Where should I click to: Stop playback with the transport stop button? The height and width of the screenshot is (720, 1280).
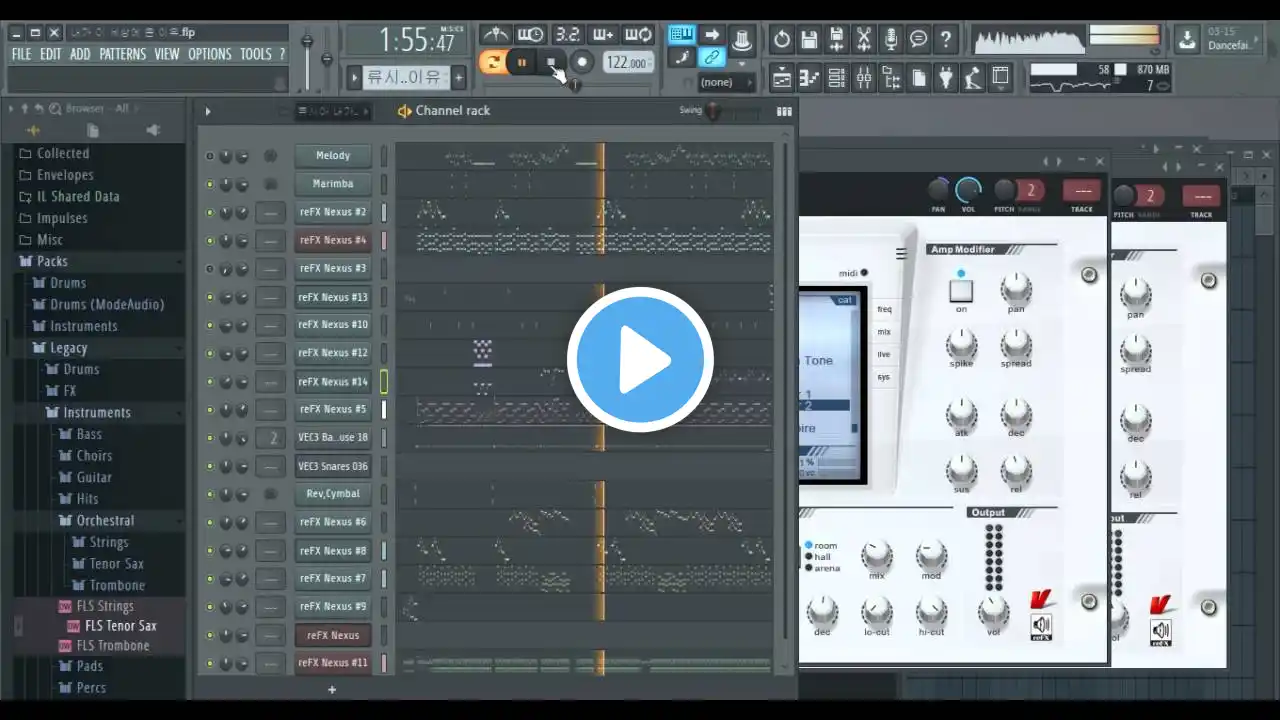(551, 63)
